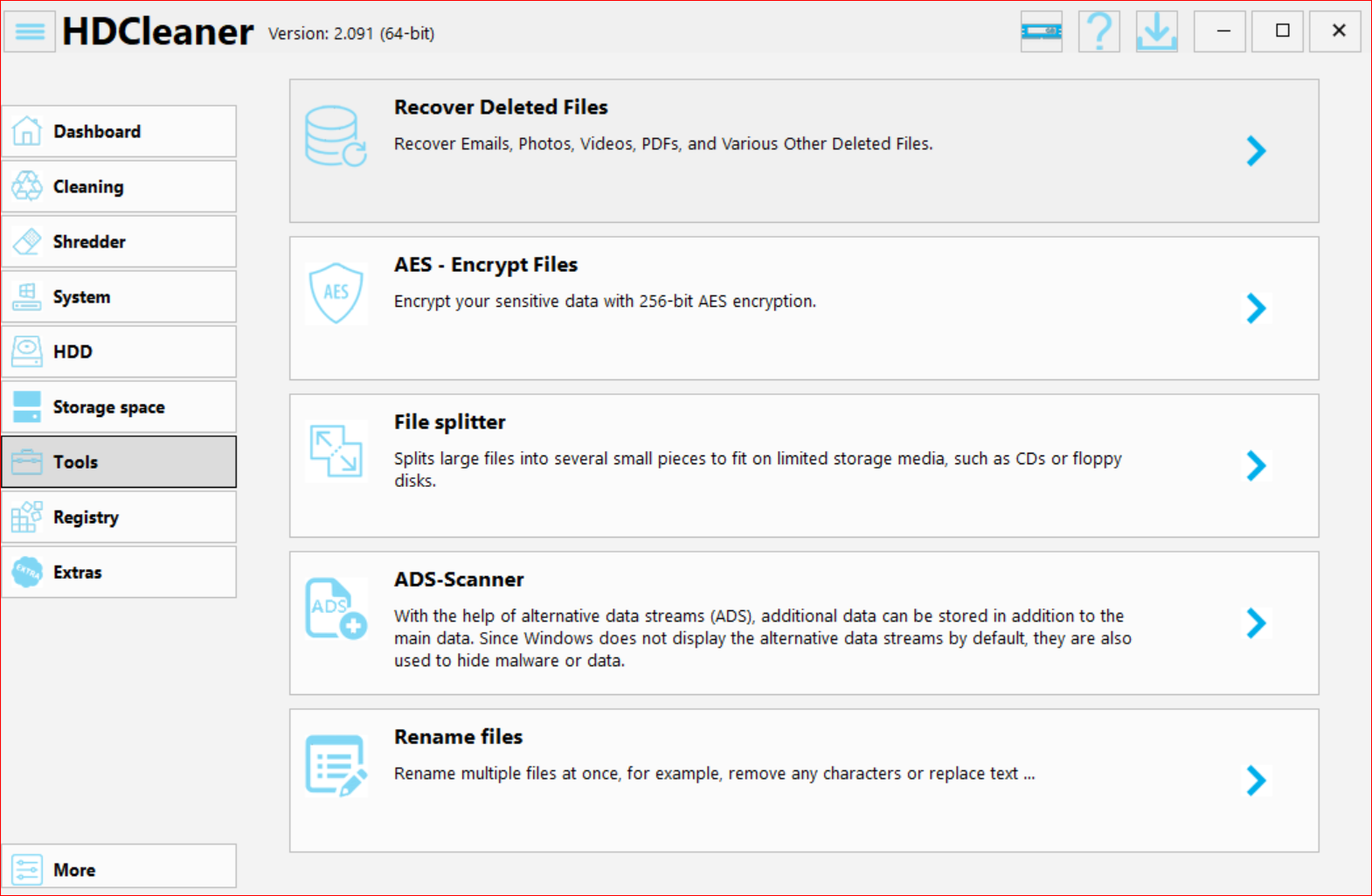1372x896 pixels.
Task: Click the Rename files notepad icon
Action: coord(336,766)
